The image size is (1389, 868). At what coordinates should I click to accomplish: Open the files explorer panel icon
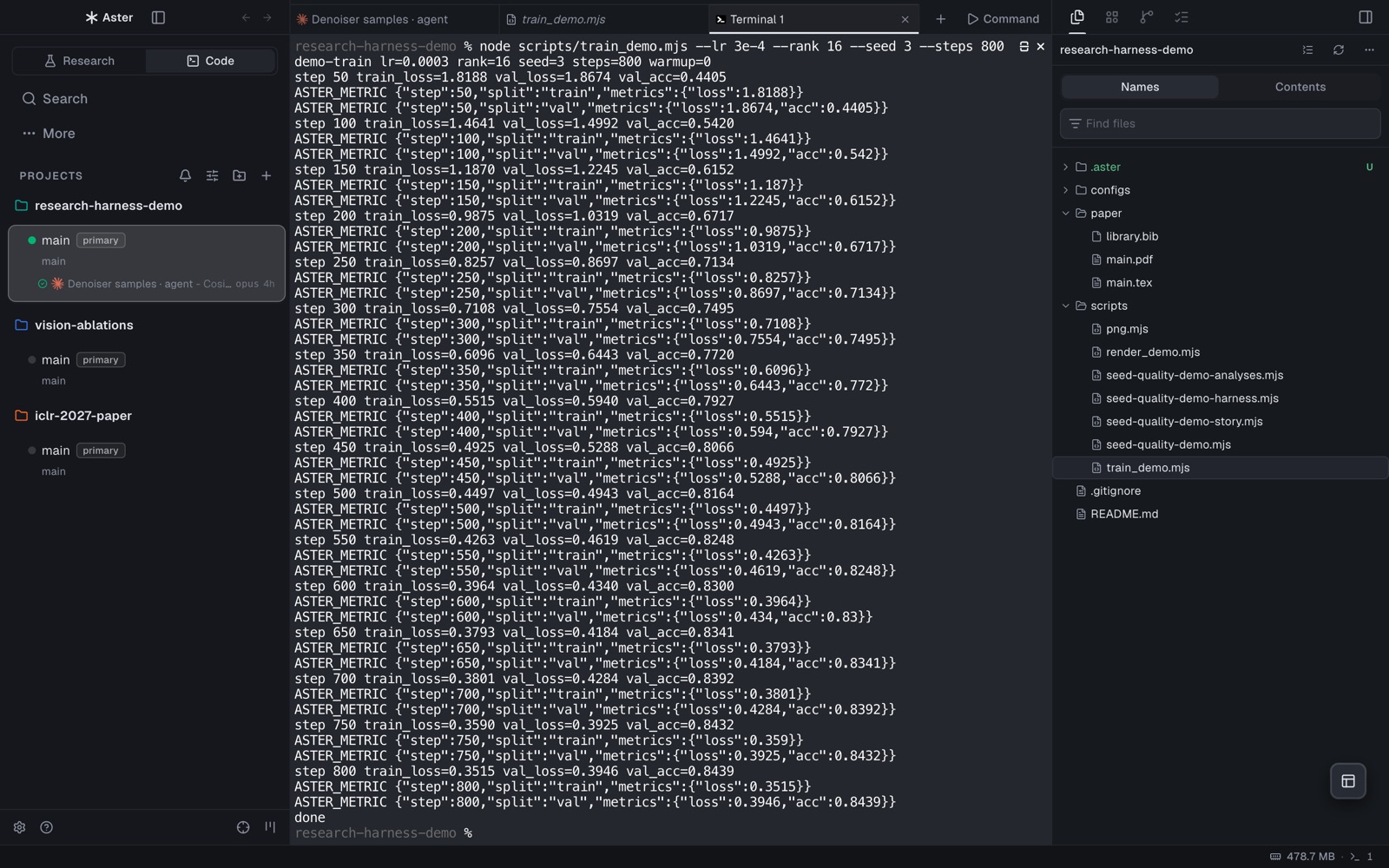pos(1077,16)
